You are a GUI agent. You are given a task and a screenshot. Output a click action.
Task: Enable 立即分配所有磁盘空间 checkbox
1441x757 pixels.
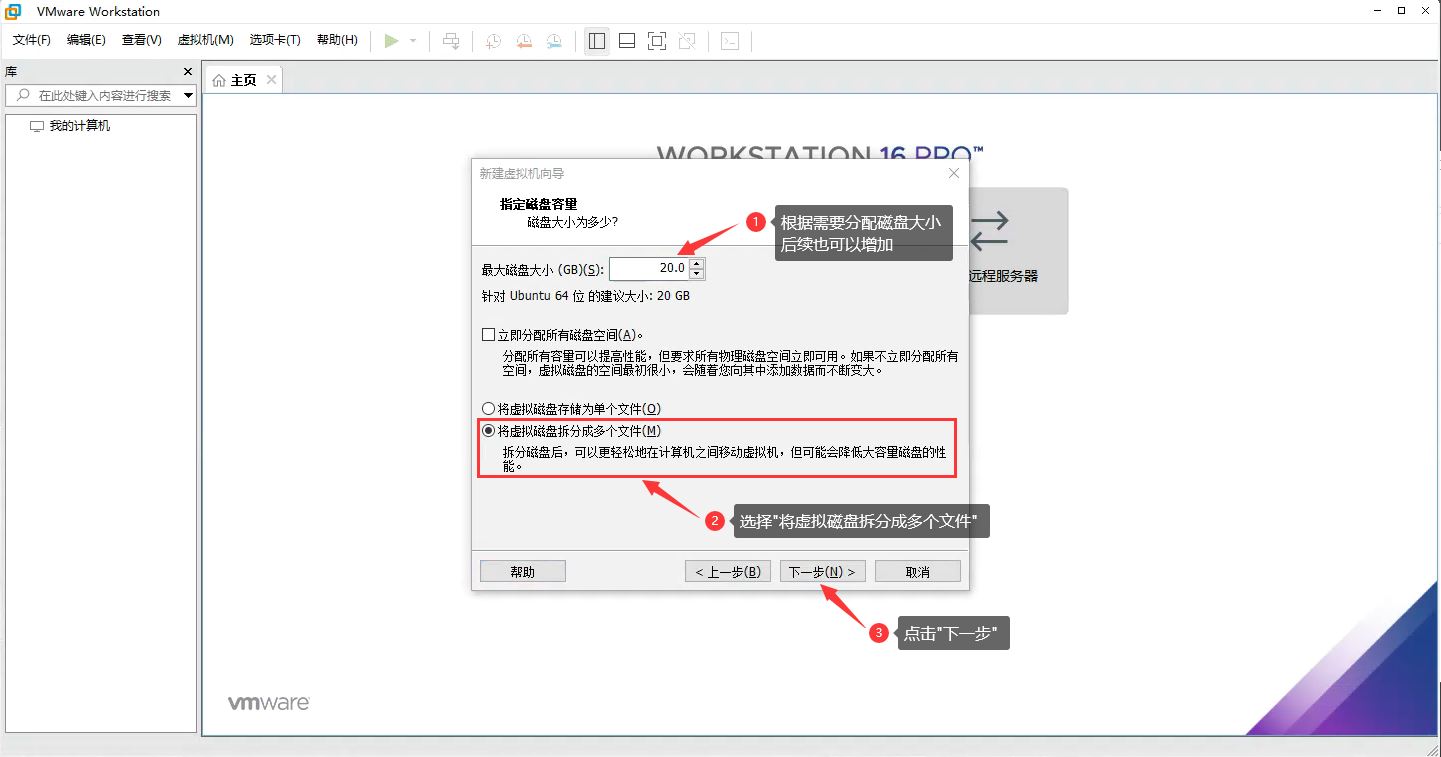point(489,335)
